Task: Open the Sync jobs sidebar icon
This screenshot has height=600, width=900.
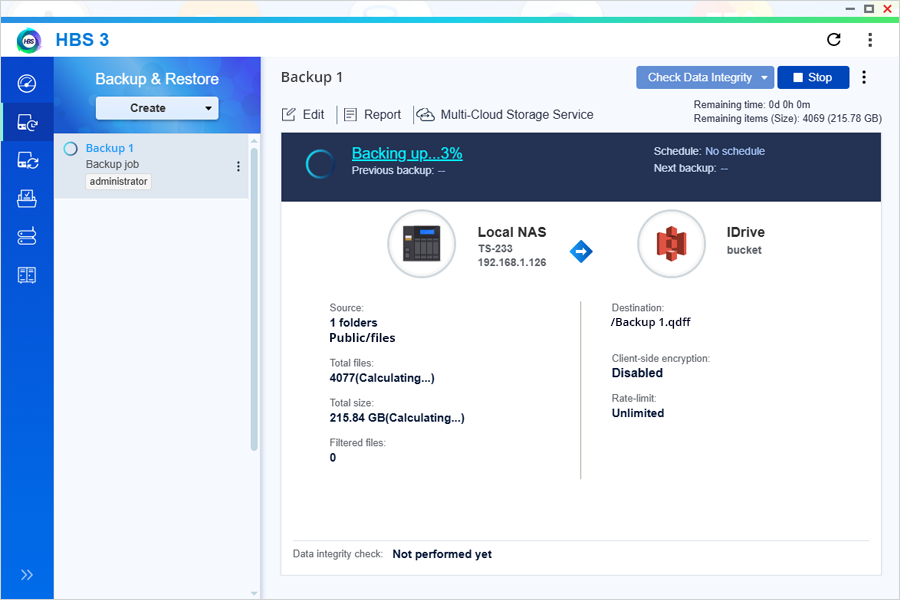Action: (x=27, y=160)
